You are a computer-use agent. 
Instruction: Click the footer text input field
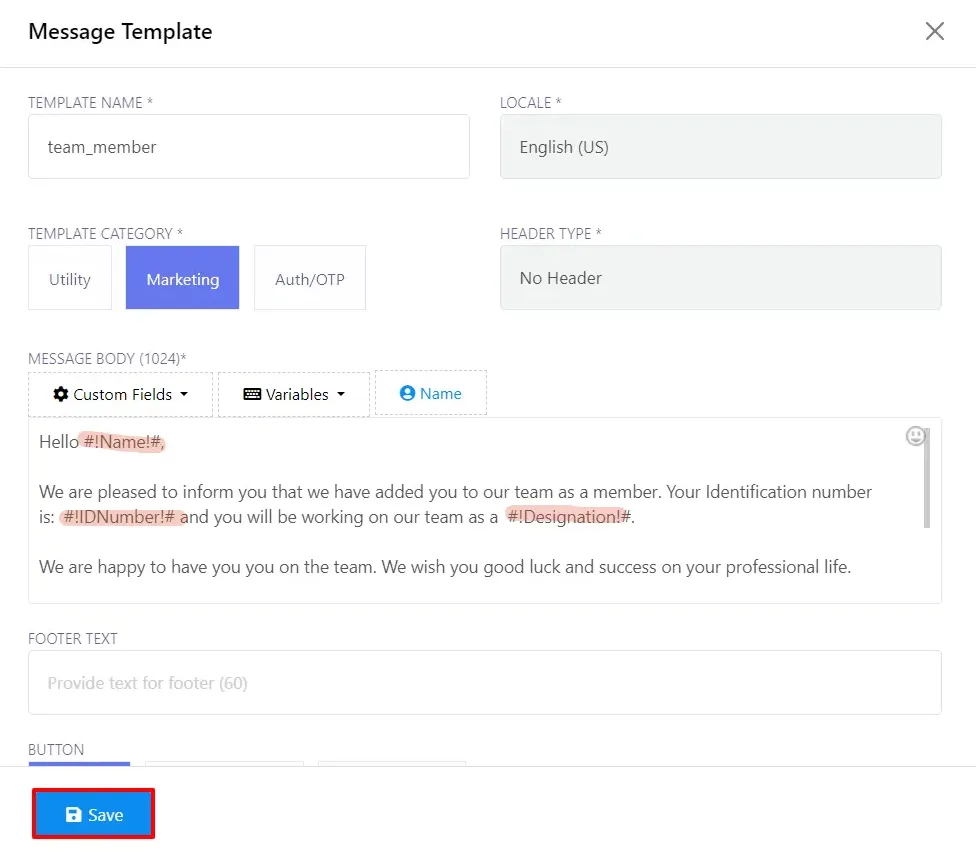(484, 683)
